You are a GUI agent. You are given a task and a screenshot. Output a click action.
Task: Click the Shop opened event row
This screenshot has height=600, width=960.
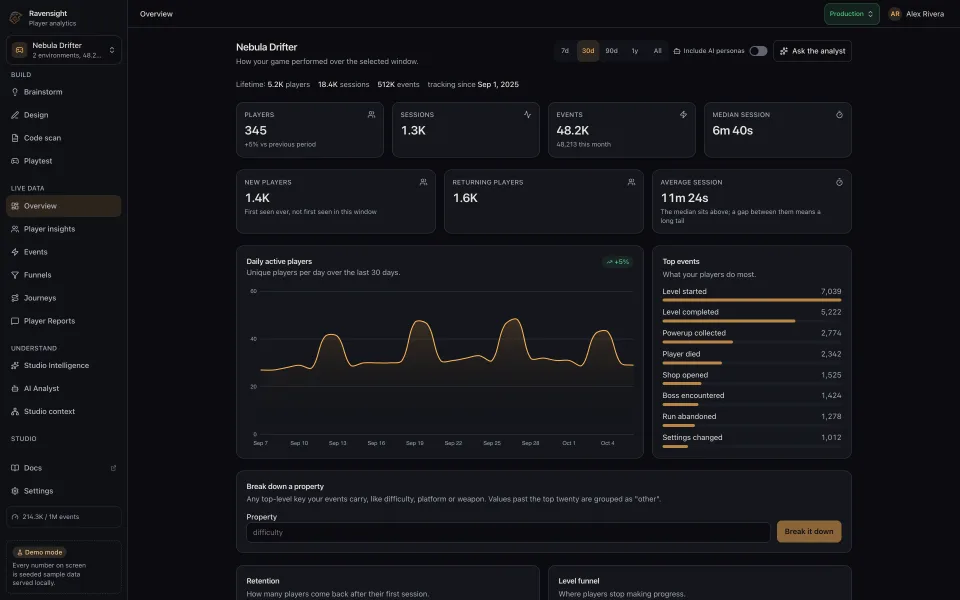coord(752,378)
